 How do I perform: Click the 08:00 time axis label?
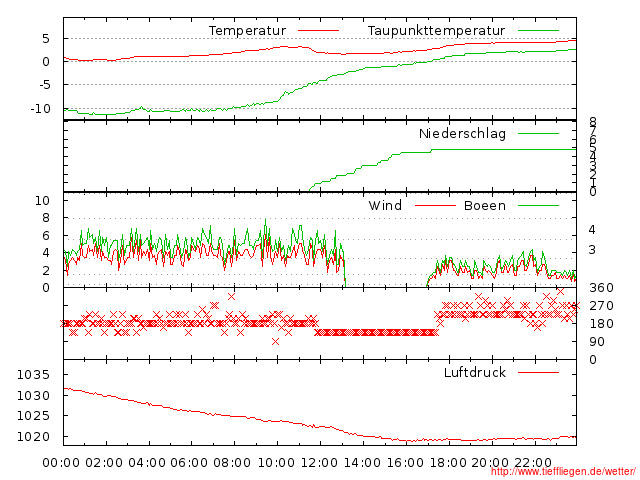point(232,463)
